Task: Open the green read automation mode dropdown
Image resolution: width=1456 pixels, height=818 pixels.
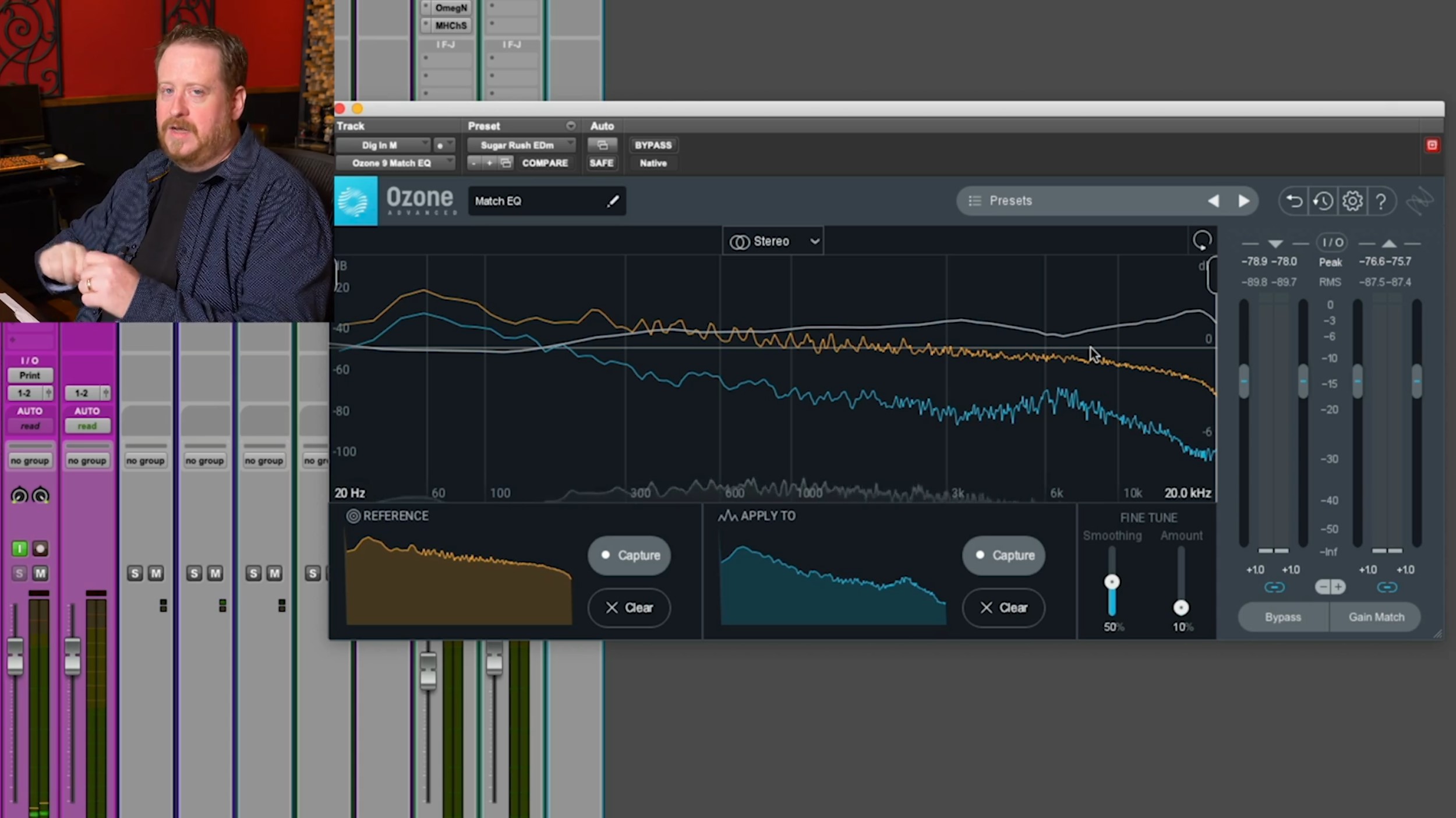Action: click(87, 426)
